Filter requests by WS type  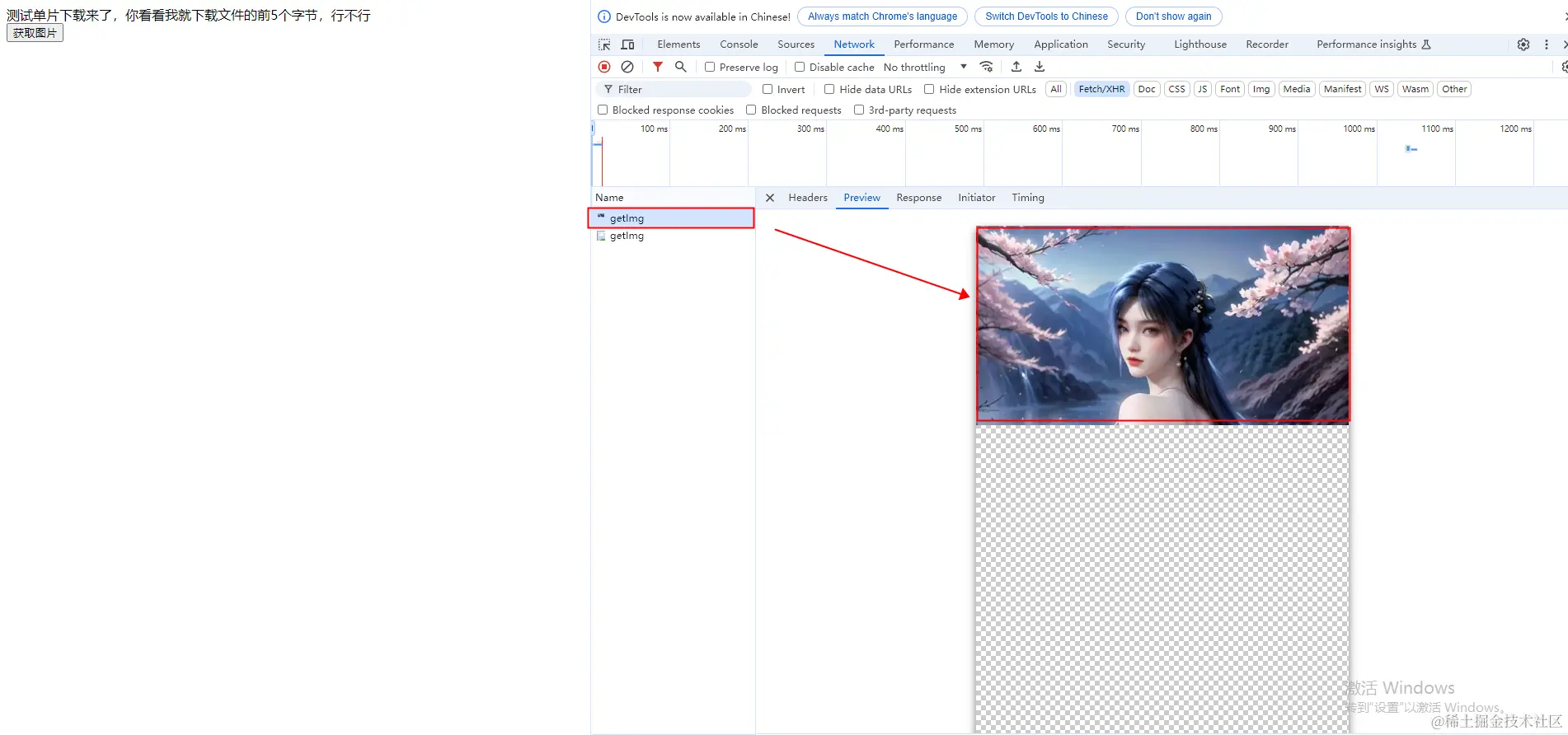tap(1382, 89)
